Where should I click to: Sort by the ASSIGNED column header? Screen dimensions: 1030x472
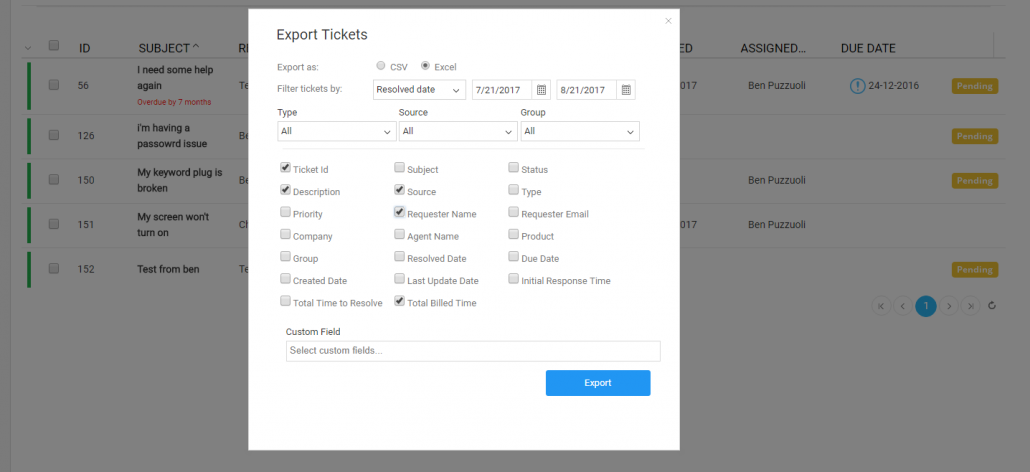tap(773, 49)
